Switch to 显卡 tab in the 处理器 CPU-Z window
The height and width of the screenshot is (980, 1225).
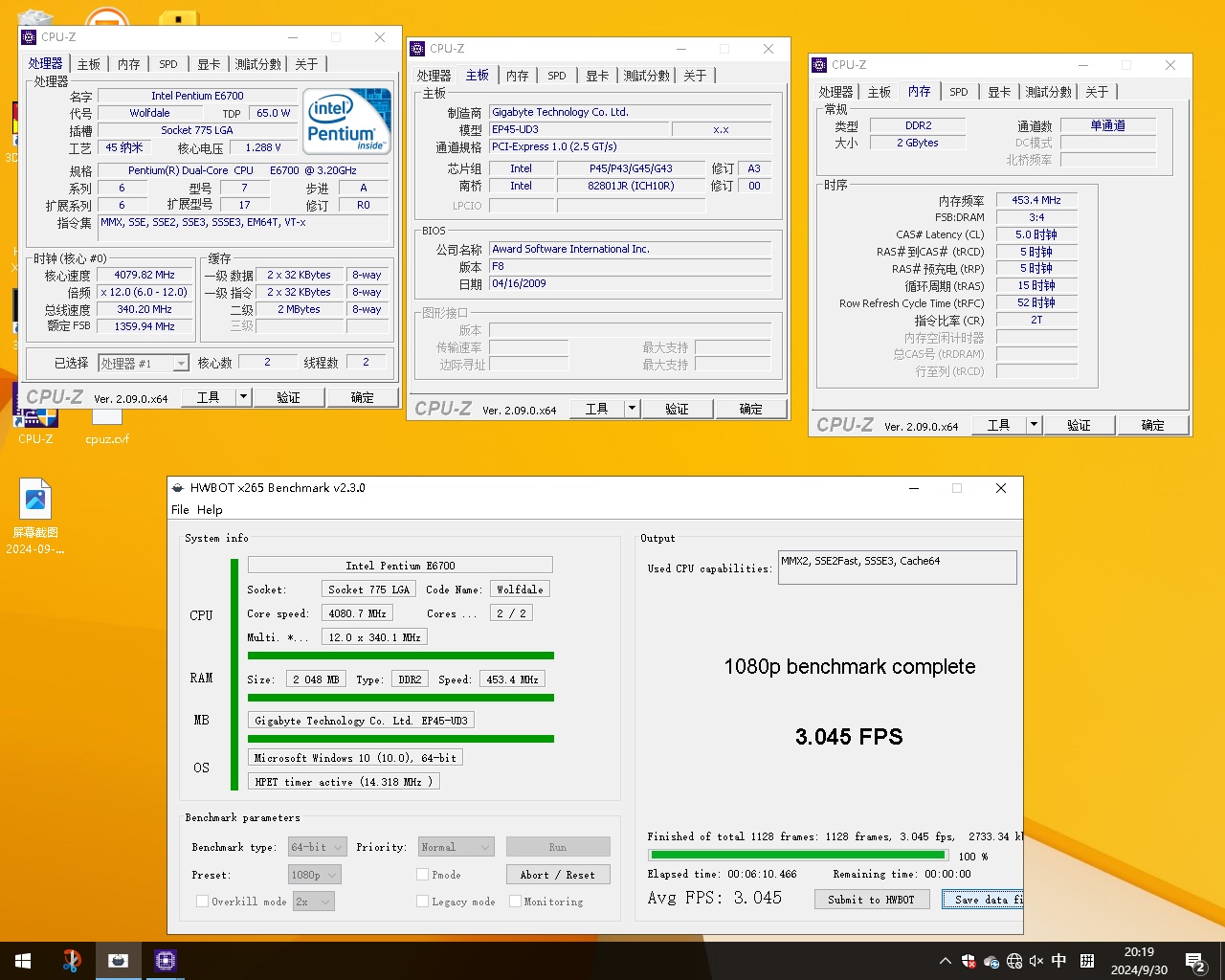pos(209,64)
